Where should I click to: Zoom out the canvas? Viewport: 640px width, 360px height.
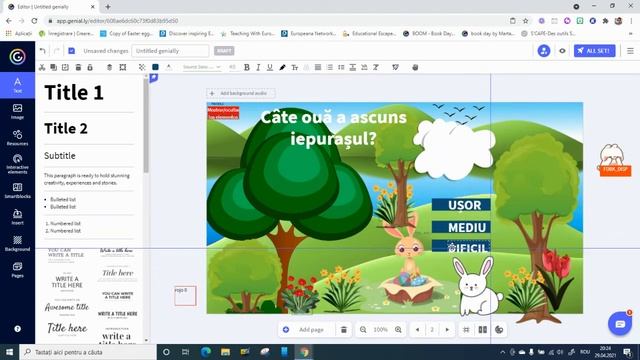point(363,329)
